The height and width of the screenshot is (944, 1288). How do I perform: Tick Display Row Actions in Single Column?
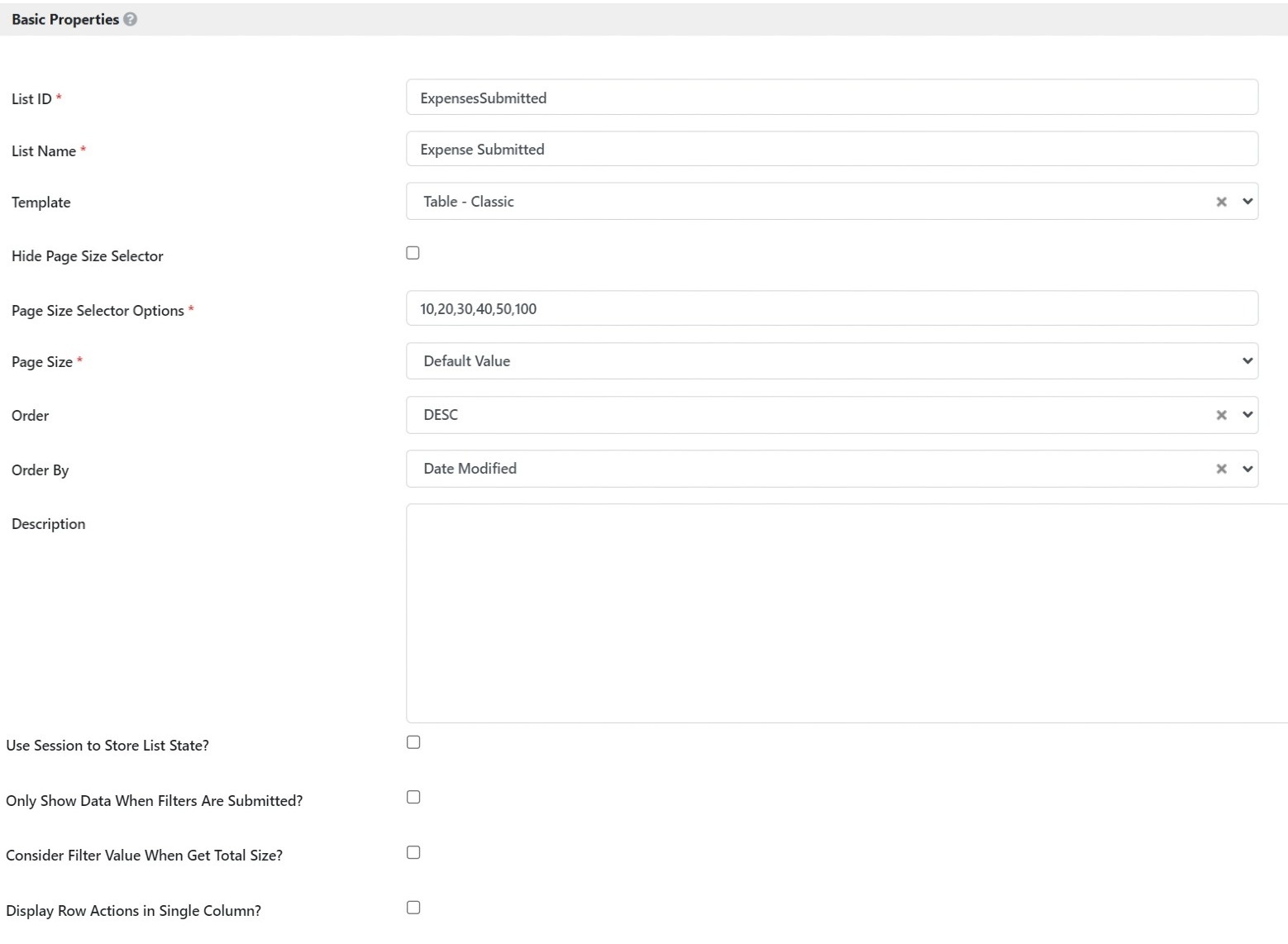(413, 908)
